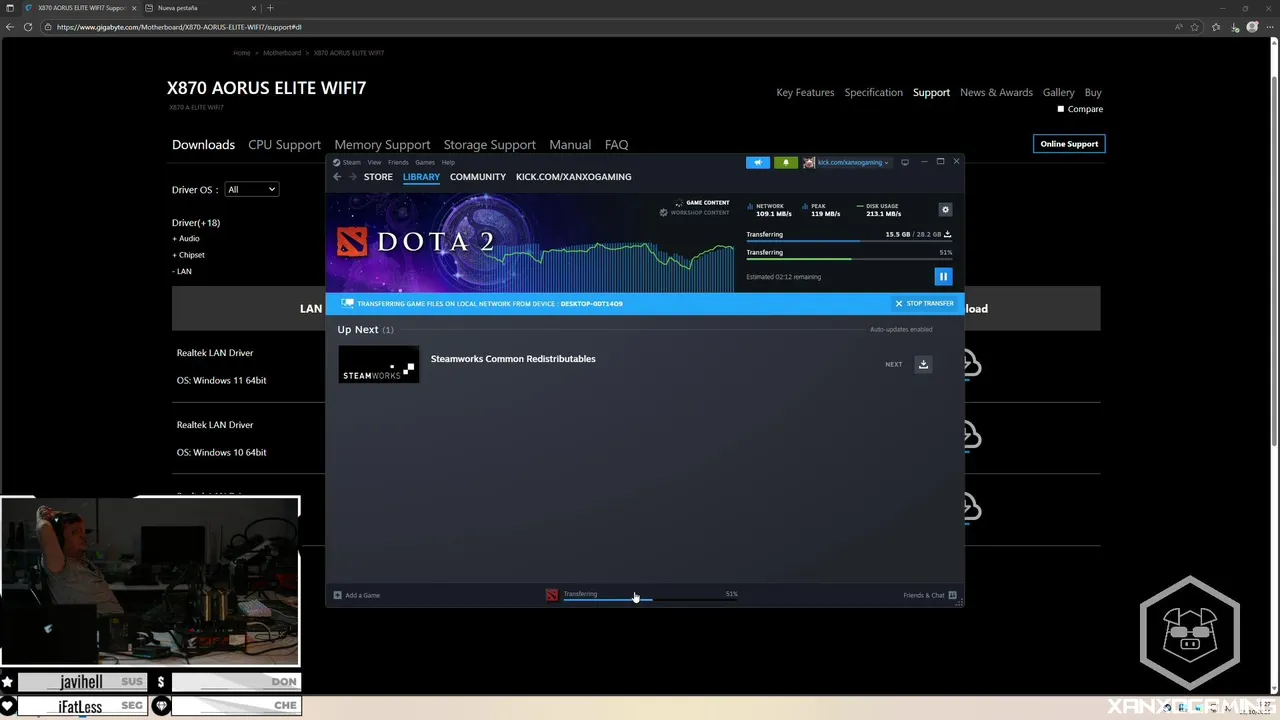Screen dimensions: 1280x720
Task: Click the Dota 2 logo banner
Action: point(416,241)
